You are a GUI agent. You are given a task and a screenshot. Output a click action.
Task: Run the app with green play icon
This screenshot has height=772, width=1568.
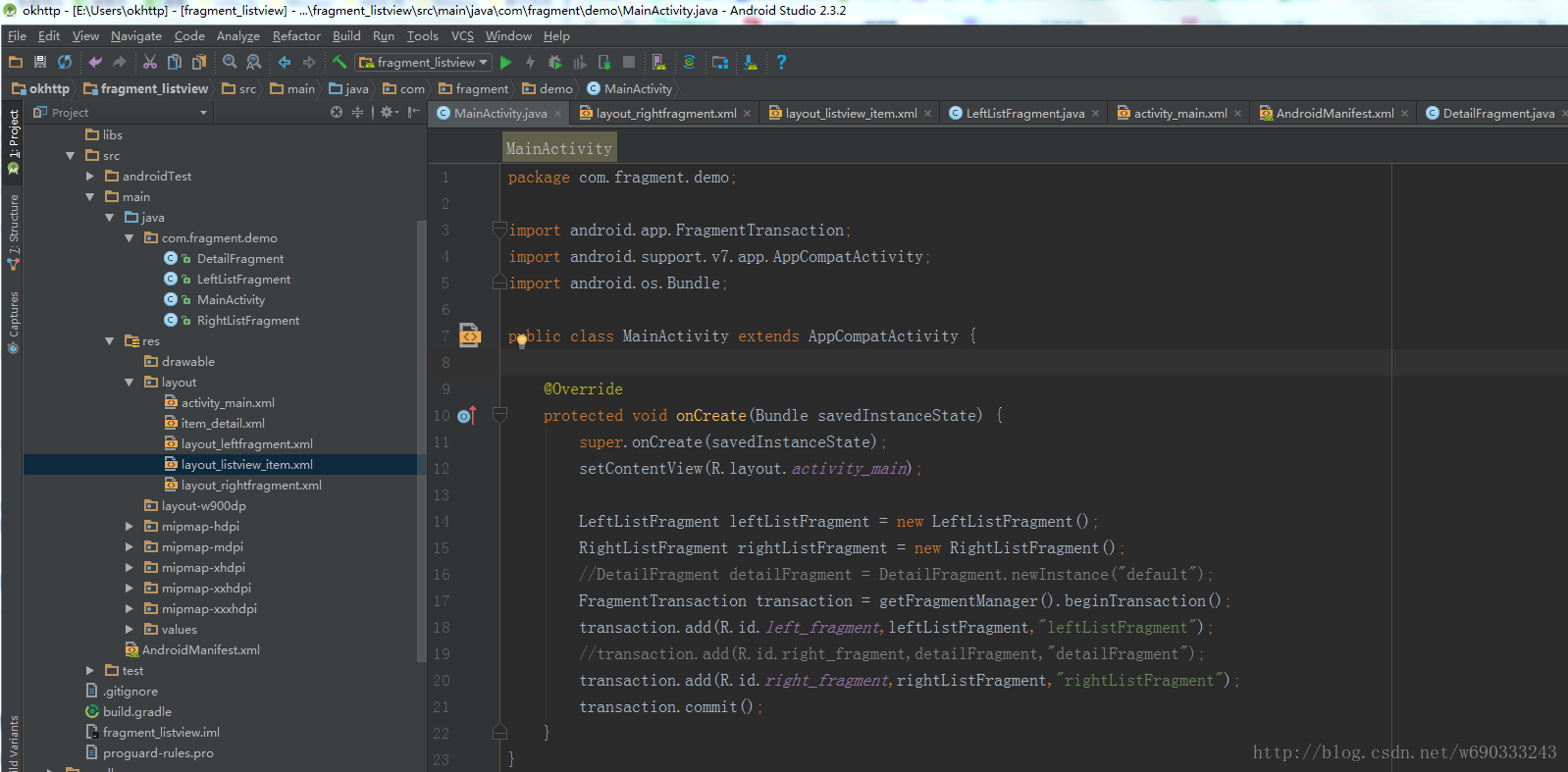pyautogui.click(x=506, y=62)
